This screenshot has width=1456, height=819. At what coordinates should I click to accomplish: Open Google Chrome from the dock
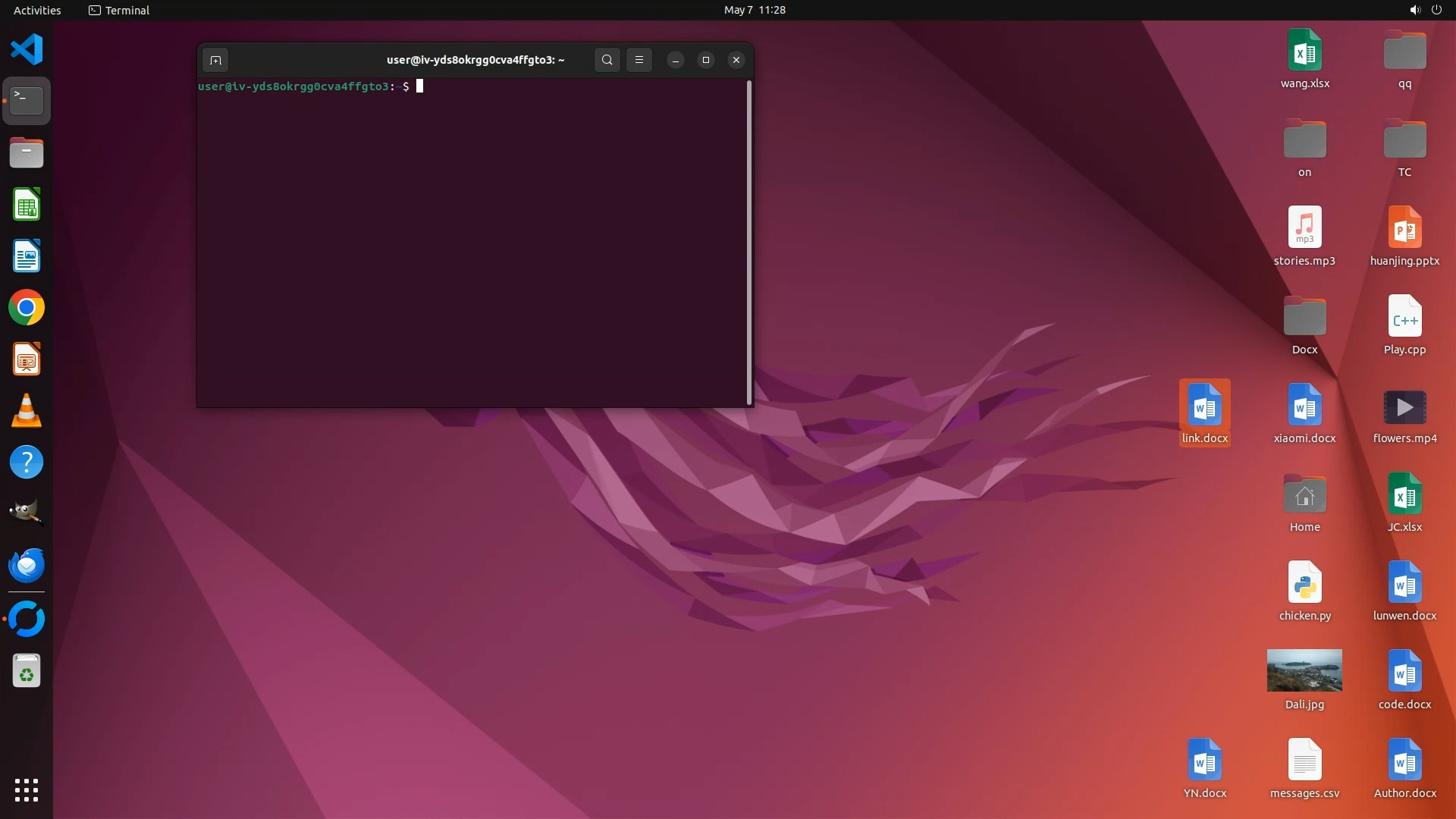[27, 308]
